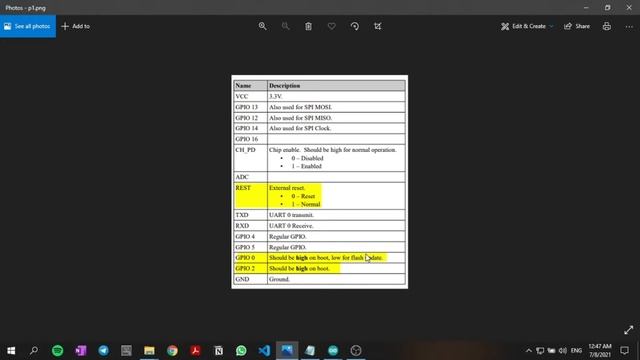640x360 pixels.
Task: Rotate the photo
Action: [355, 26]
